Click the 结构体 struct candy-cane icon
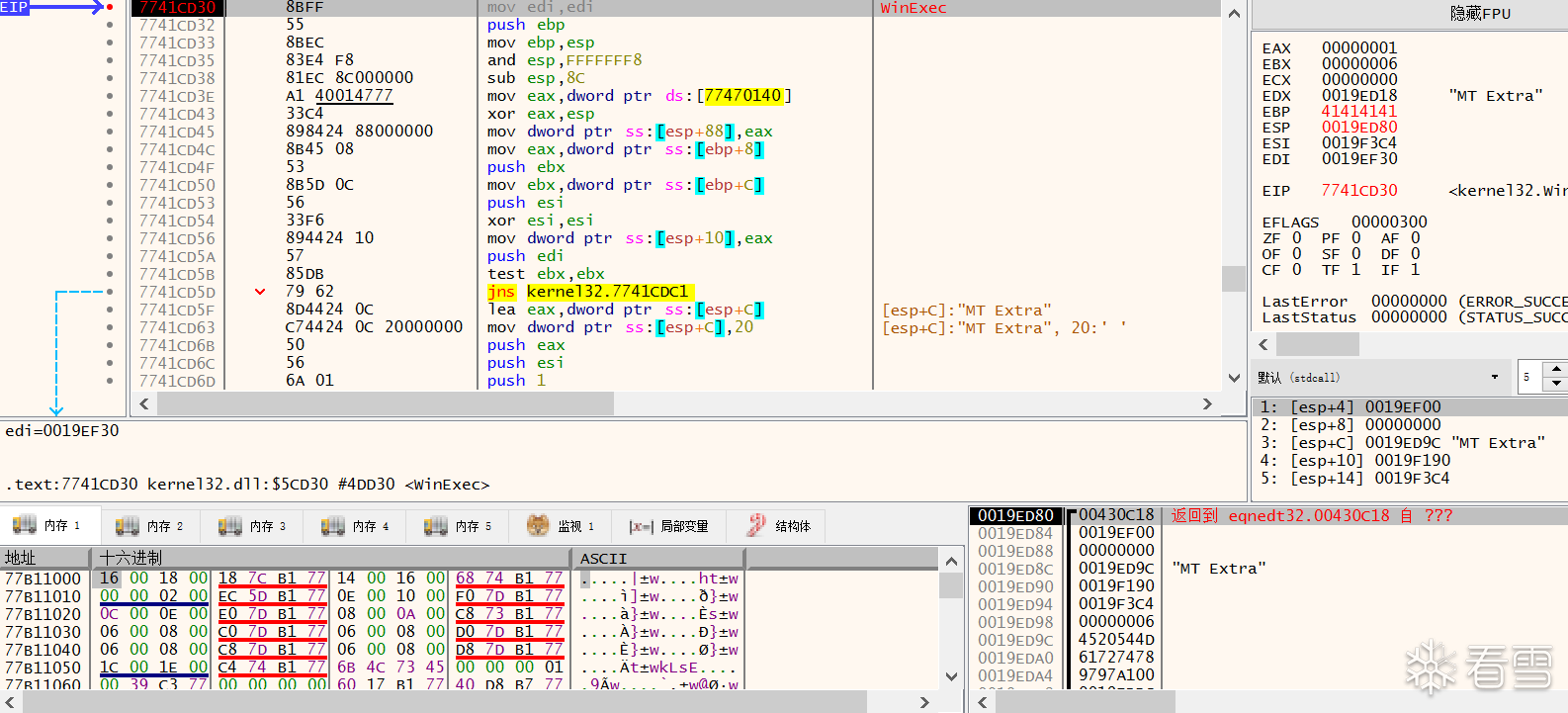This screenshot has height=713, width=1568. (756, 526)
